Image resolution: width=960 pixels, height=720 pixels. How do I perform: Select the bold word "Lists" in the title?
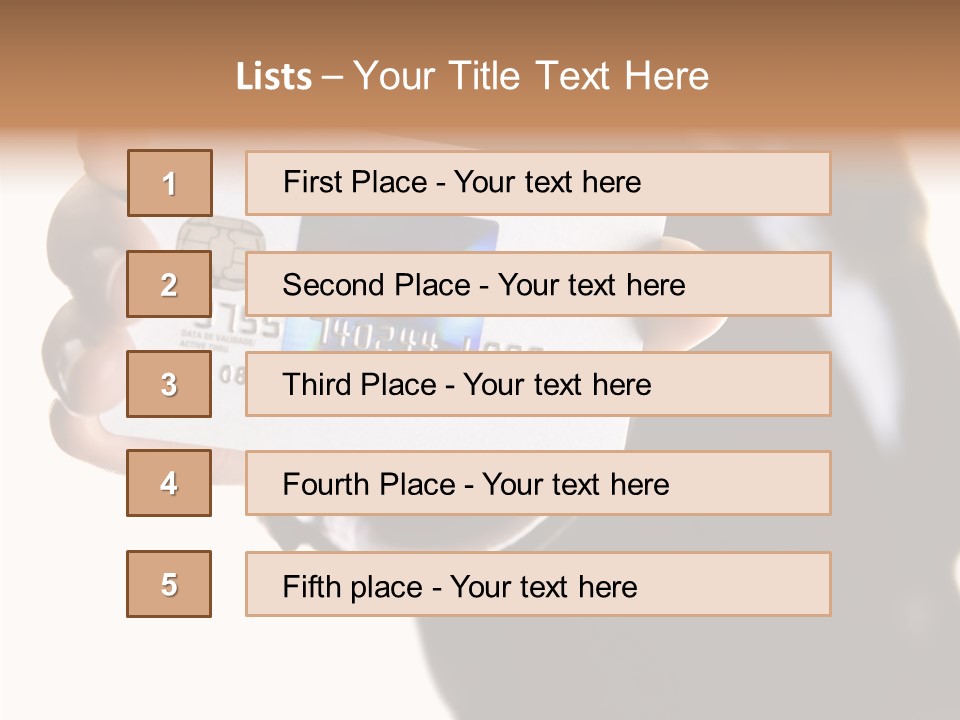(273, 77)
